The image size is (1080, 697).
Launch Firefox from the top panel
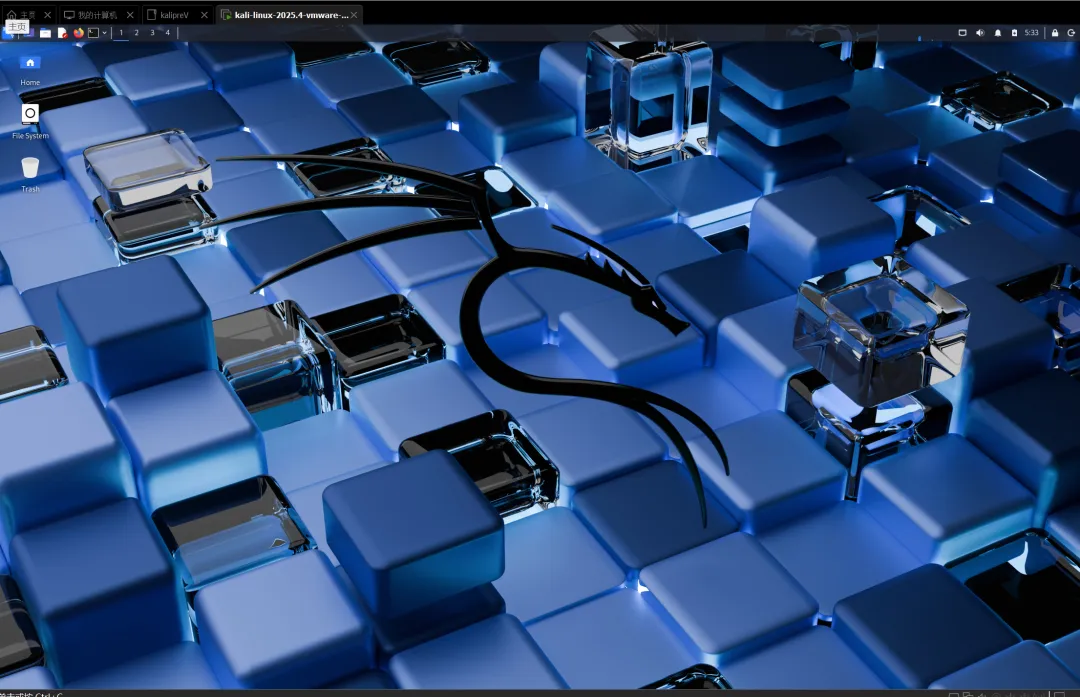[x=78, y=32]
